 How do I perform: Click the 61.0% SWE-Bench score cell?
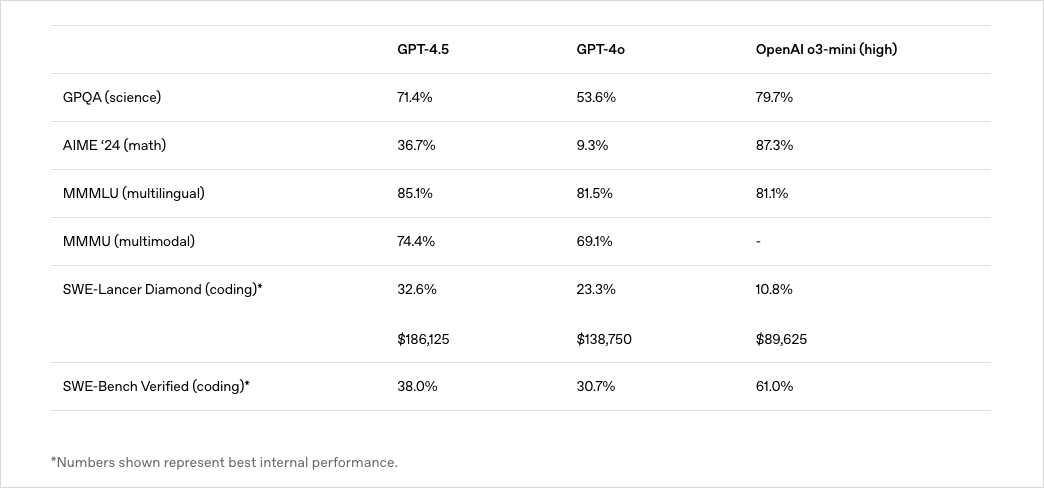(x=774, y=386)
